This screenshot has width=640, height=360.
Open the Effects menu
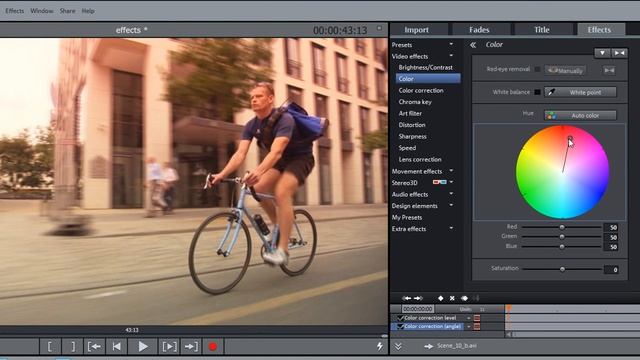(15, 11)
